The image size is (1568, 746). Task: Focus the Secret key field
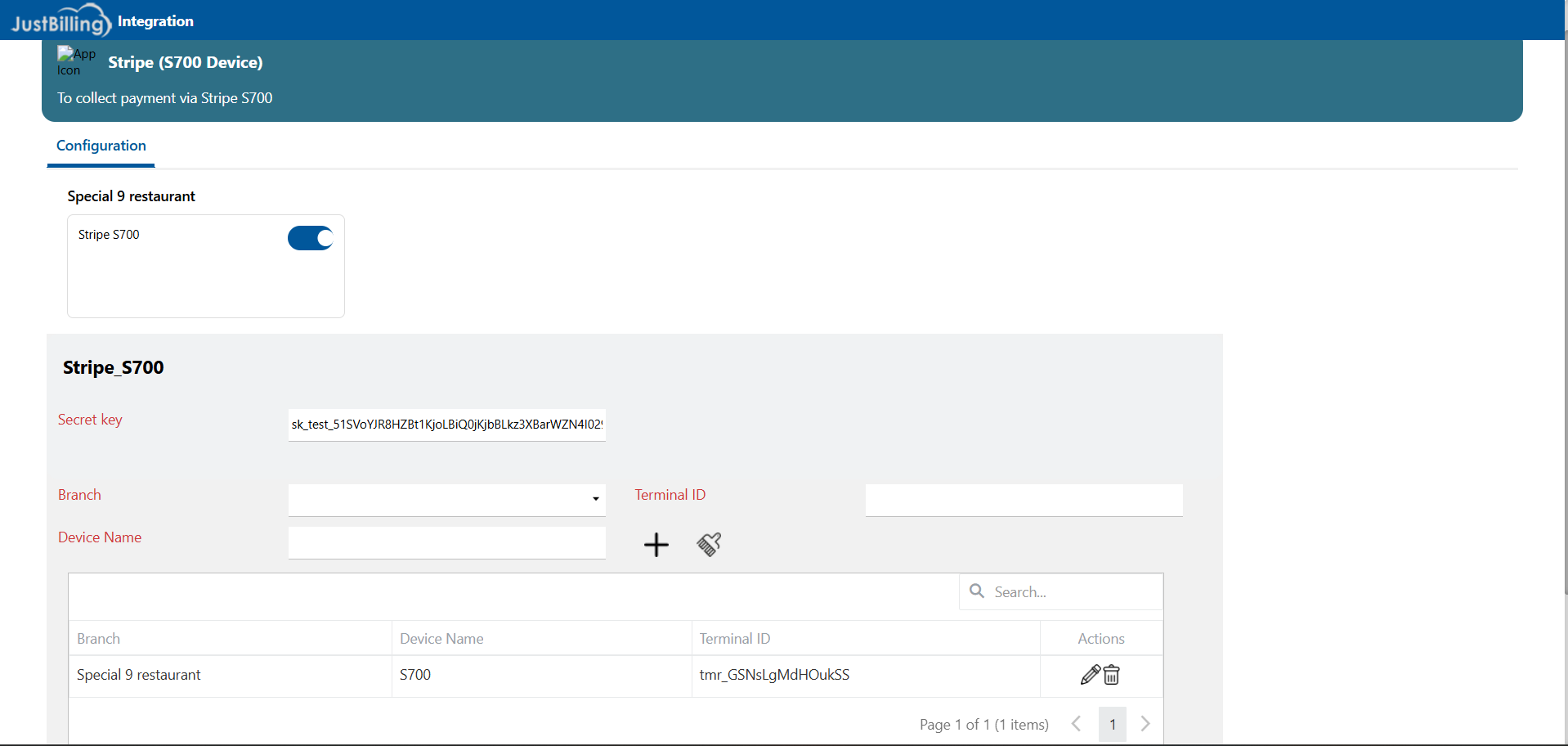pos(446,425)
